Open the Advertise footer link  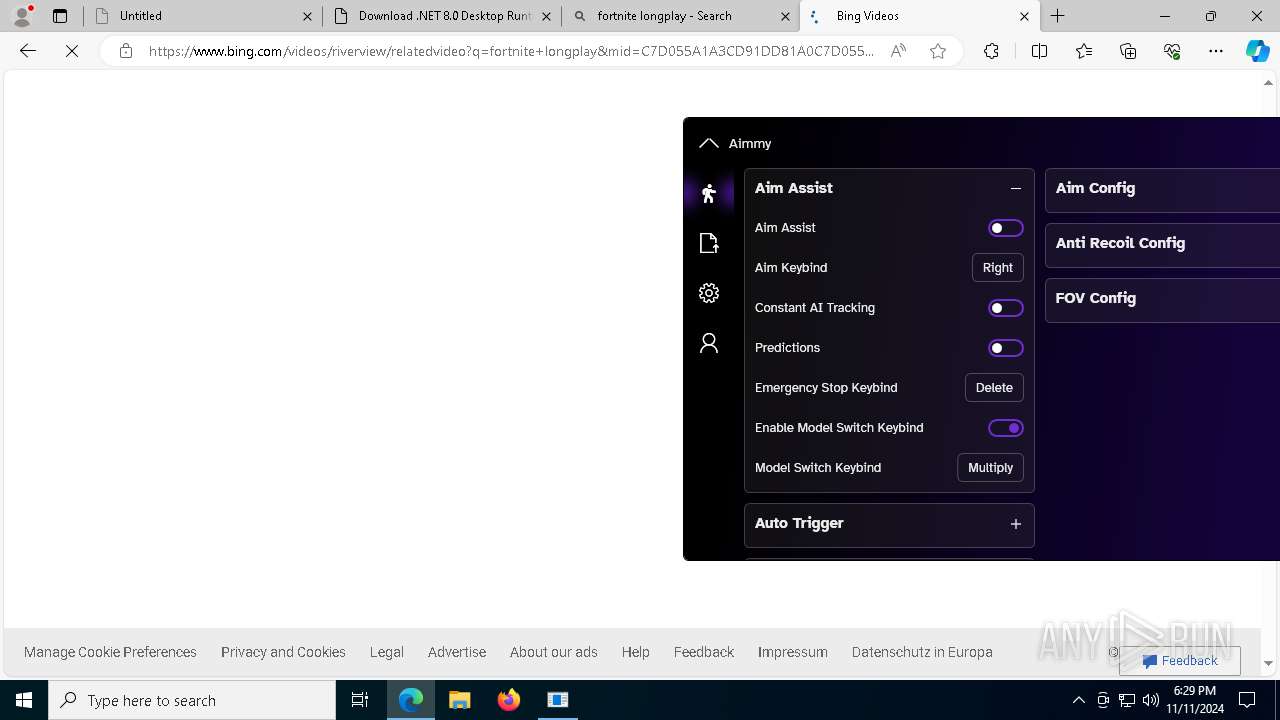[457, 652]
